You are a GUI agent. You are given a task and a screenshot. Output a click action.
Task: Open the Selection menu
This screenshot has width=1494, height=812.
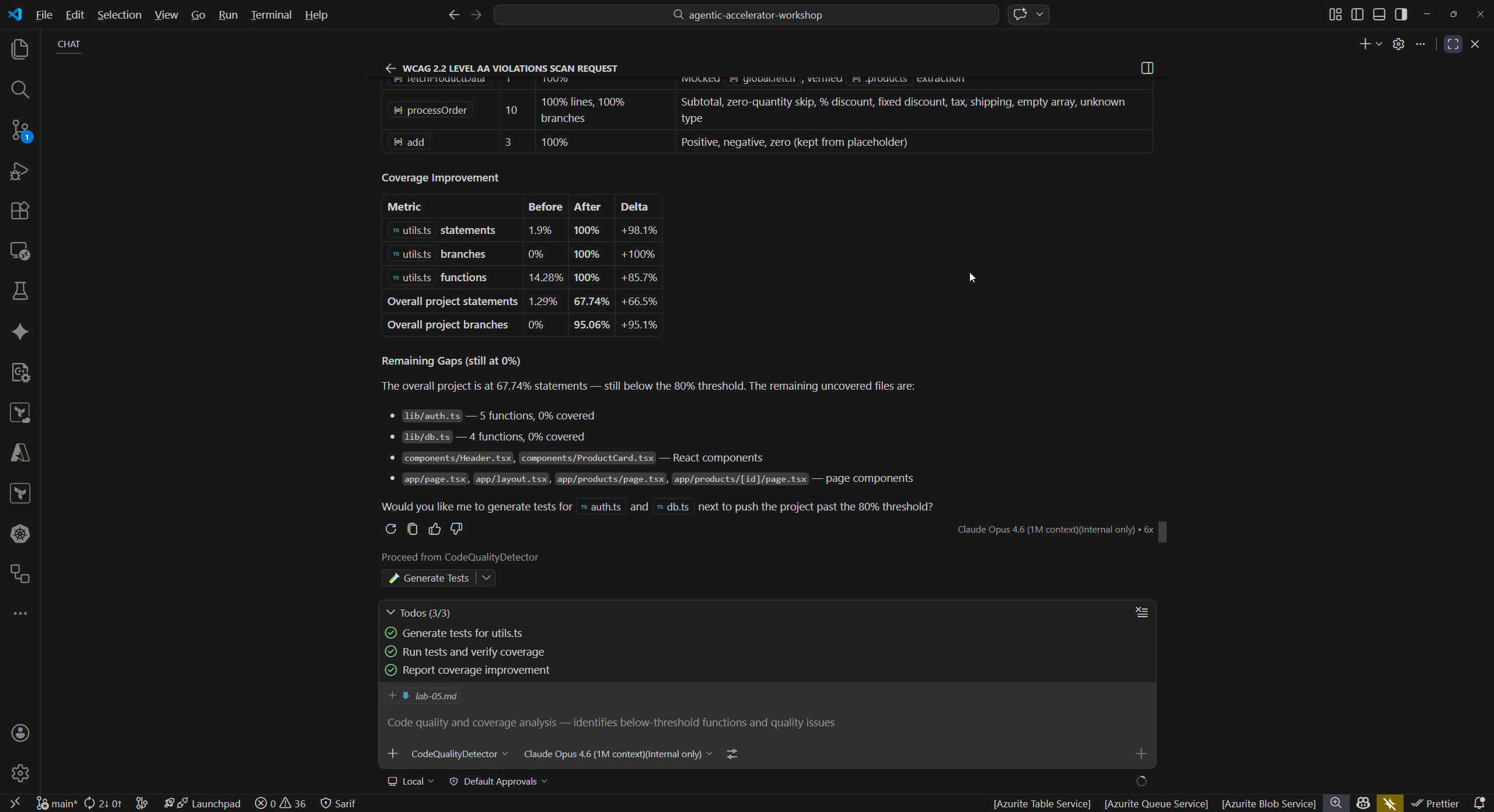click(119, 15)
